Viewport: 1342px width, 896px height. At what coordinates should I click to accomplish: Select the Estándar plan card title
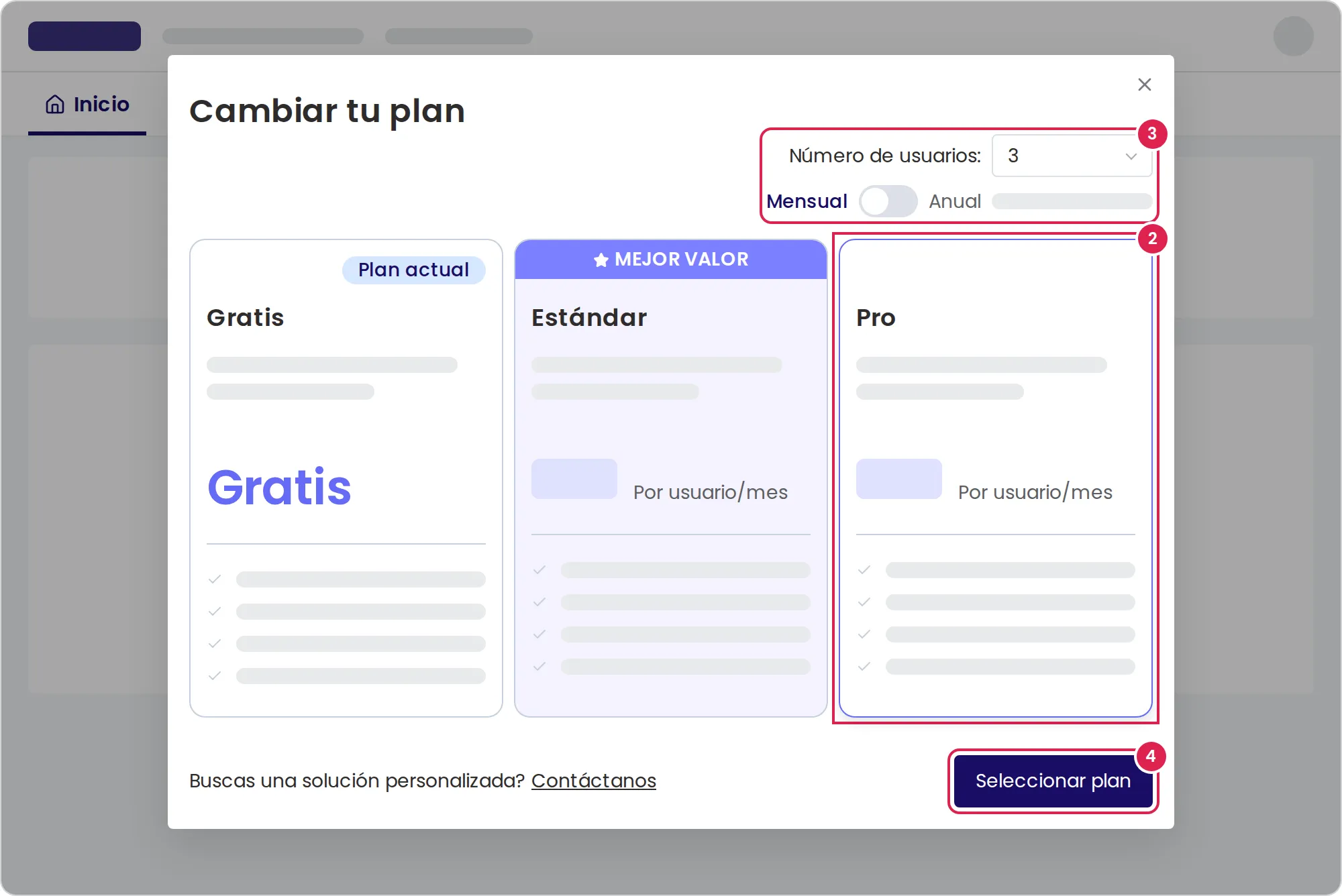pyautogui.click(x=588, y=317)
